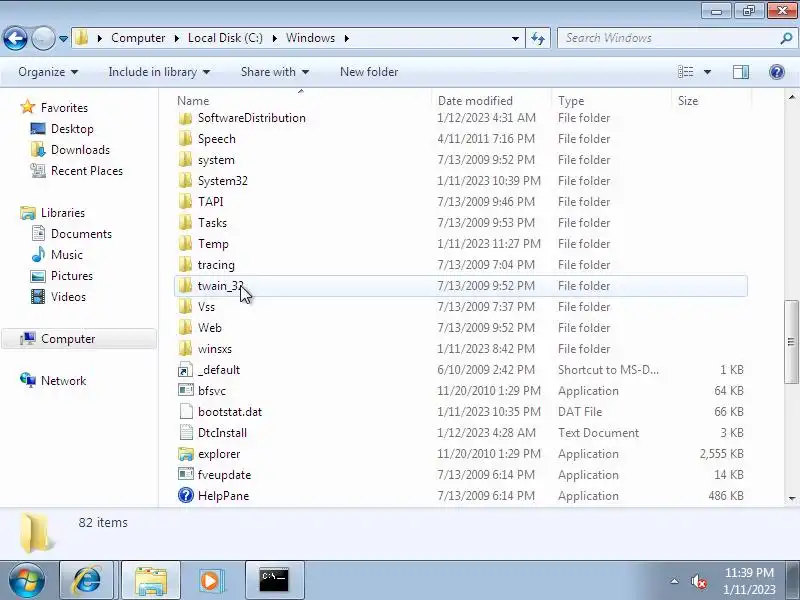Open Downloads in the navigation pane

pos(80,149)
